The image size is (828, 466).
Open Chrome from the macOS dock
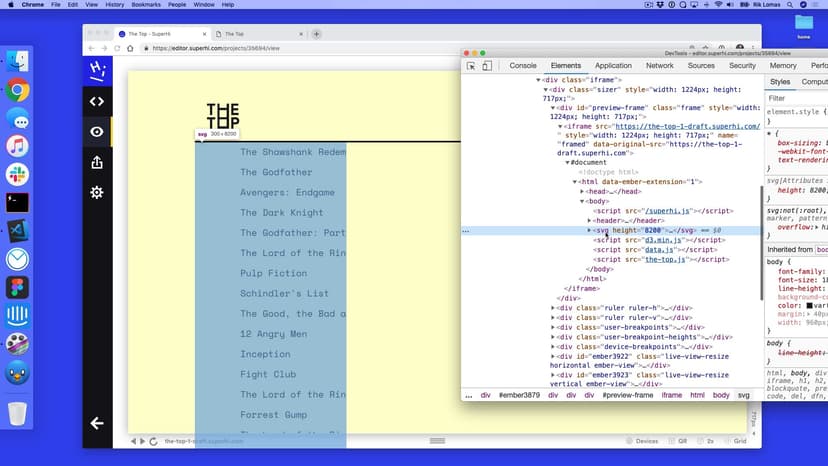pos(17,90)
